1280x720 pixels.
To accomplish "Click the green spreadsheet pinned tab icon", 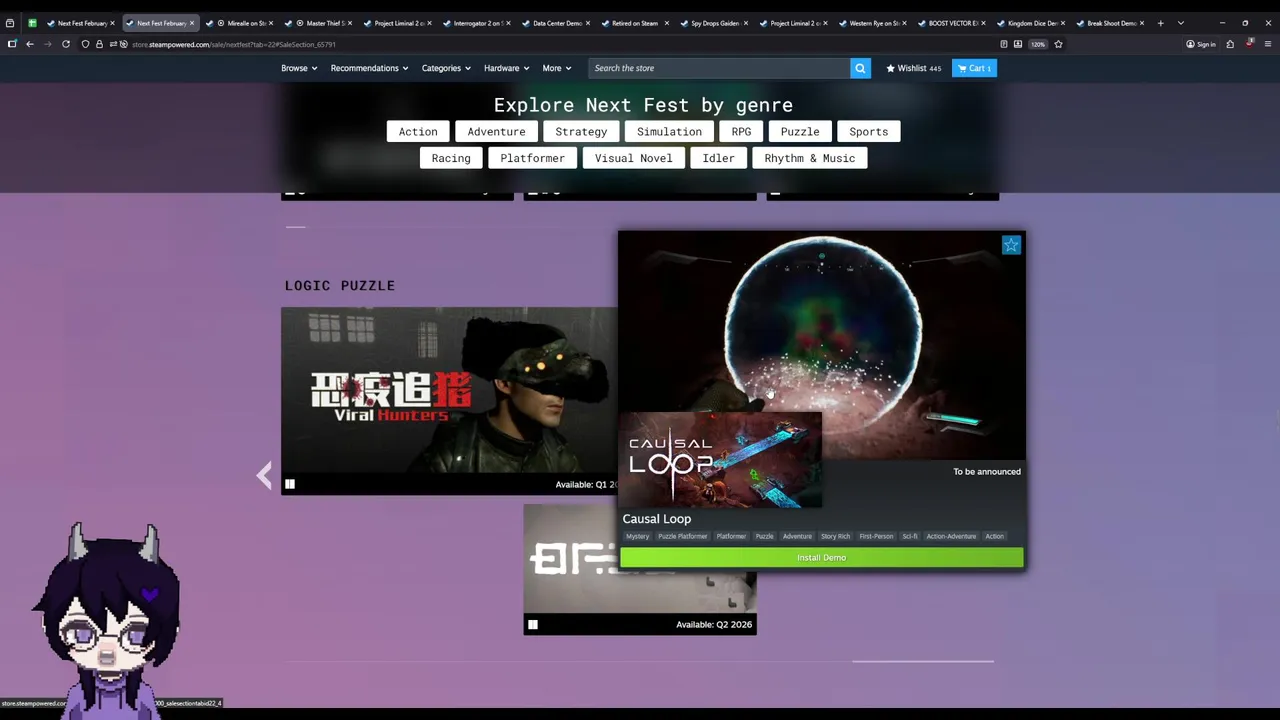I will tap(32, 23).
